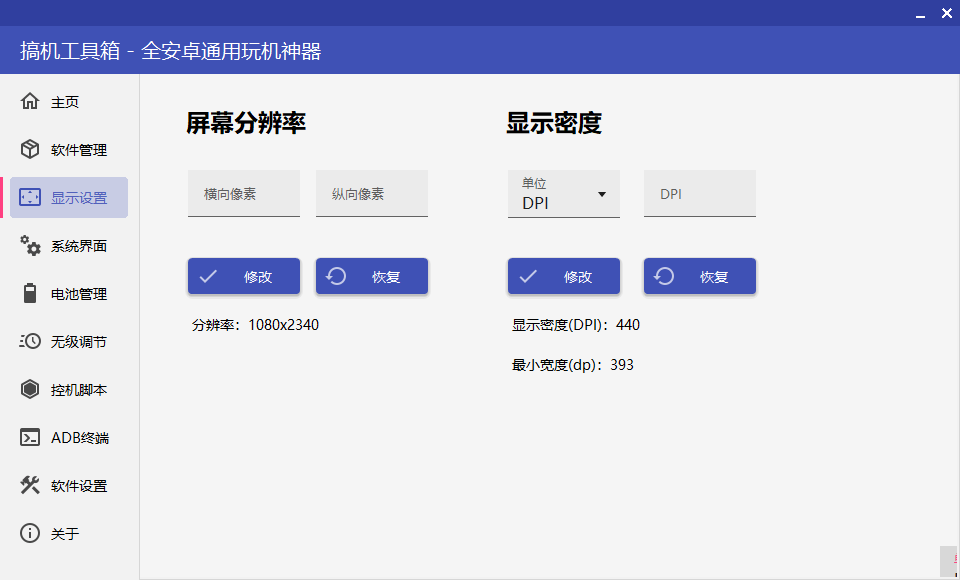Click the box icon beside 软件管理

click(29, 149)
